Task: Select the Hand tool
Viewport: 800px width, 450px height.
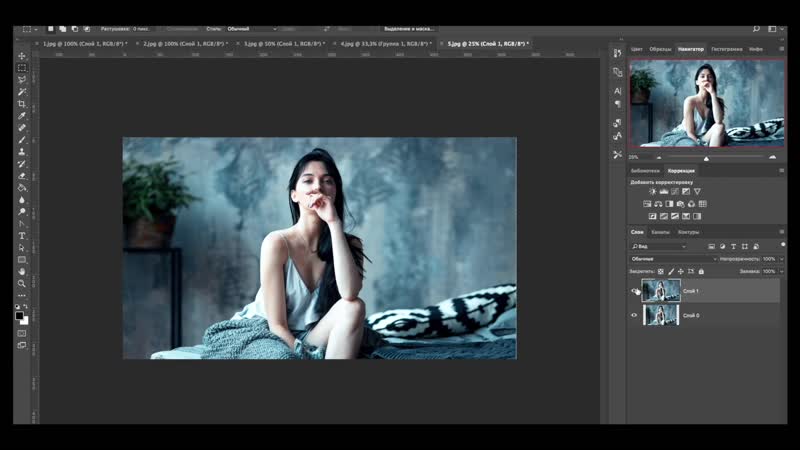Action: pos(21,271)
